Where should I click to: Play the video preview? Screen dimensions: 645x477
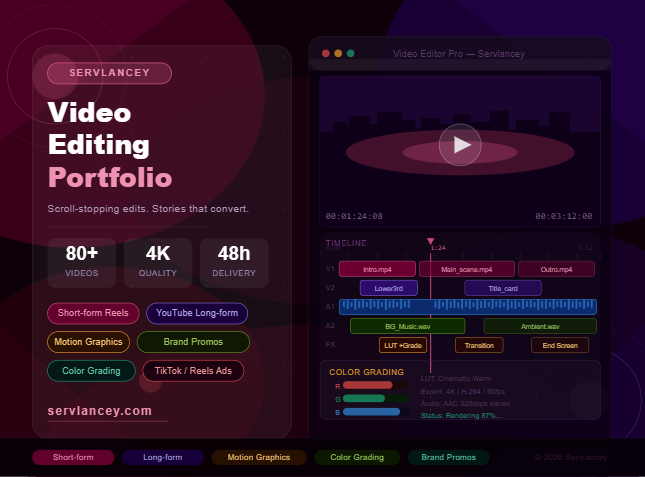coord(460,145)
